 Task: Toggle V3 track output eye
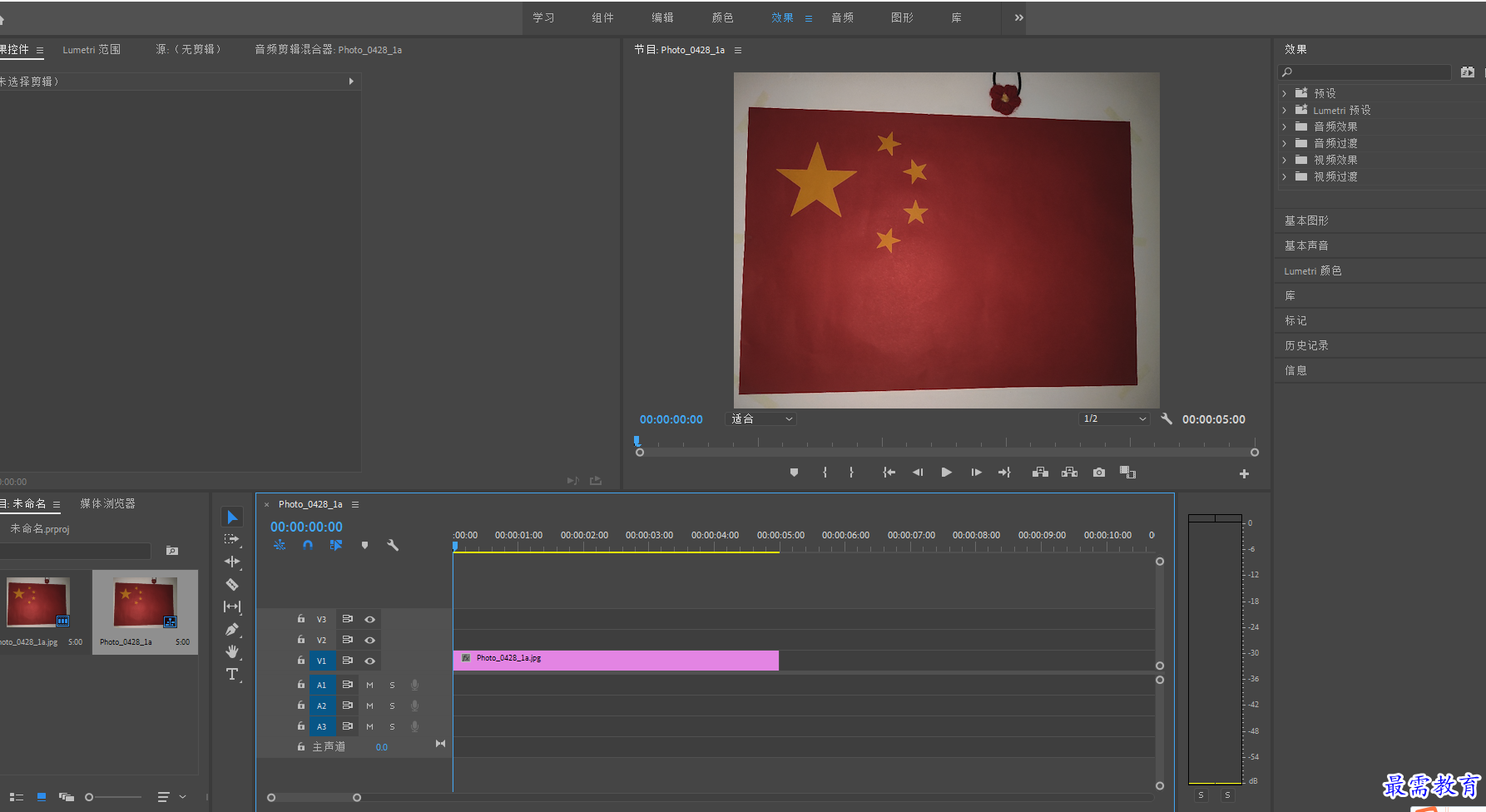click(369, 619)
